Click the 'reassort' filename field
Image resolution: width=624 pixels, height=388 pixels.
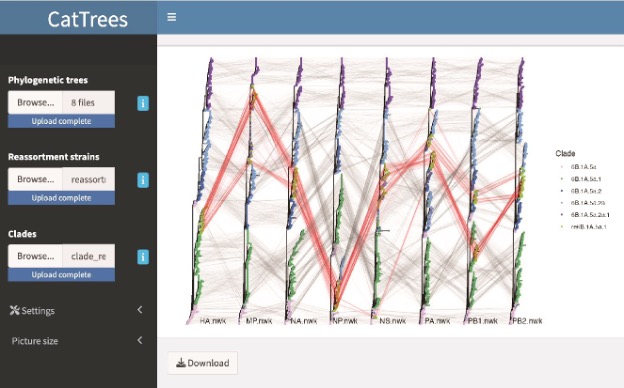(89, 179)
